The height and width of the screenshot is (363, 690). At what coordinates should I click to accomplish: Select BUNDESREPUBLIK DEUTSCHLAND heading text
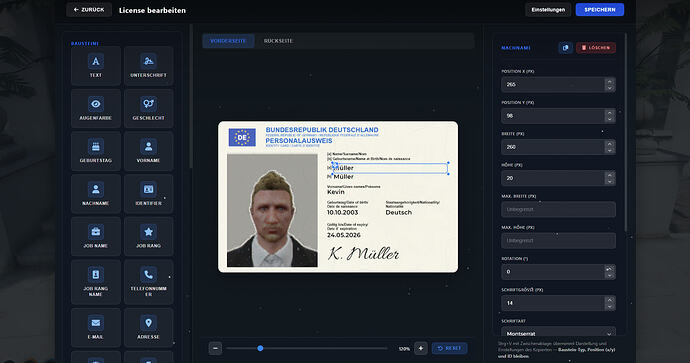tap(322, 130)
